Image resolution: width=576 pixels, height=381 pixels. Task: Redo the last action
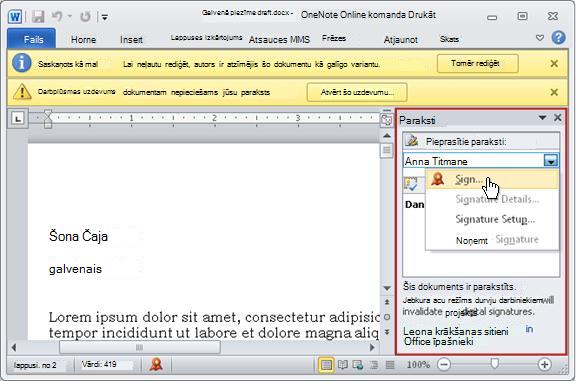coord(85,17)
